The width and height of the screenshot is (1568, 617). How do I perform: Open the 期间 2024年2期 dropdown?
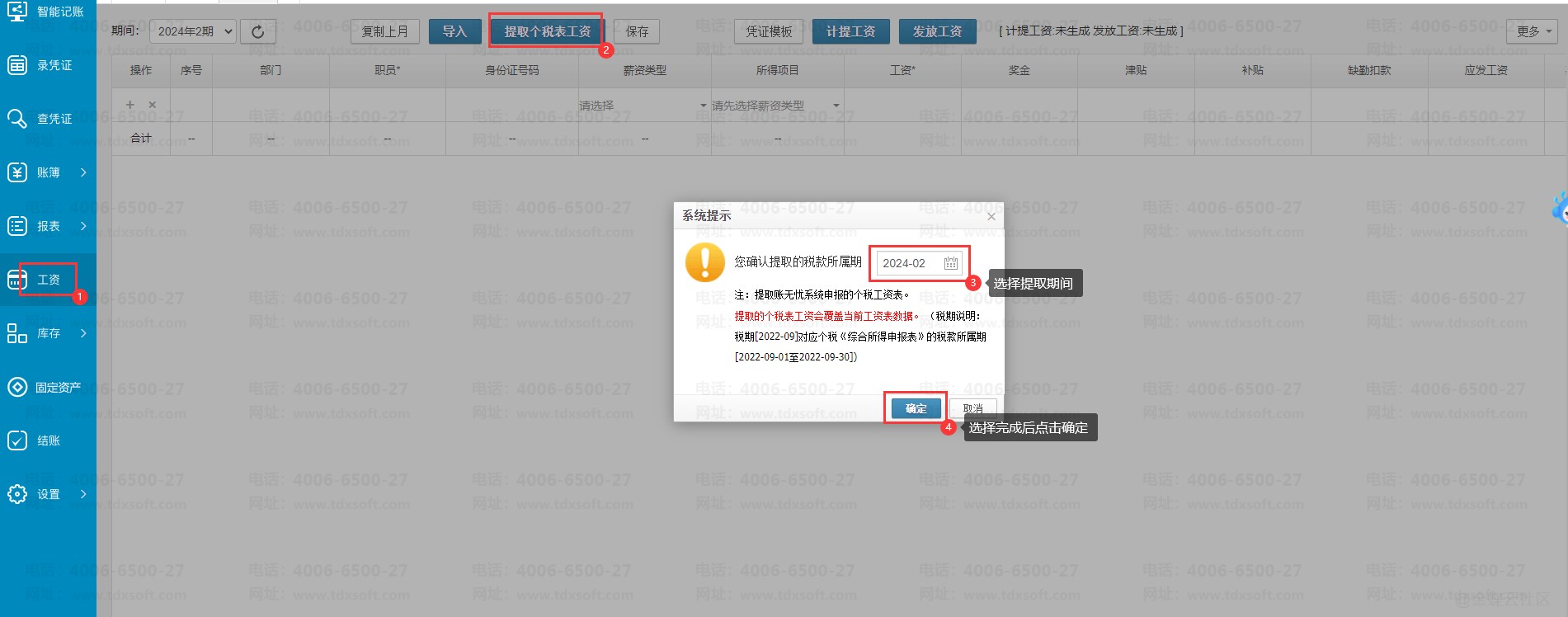[193, 31]
